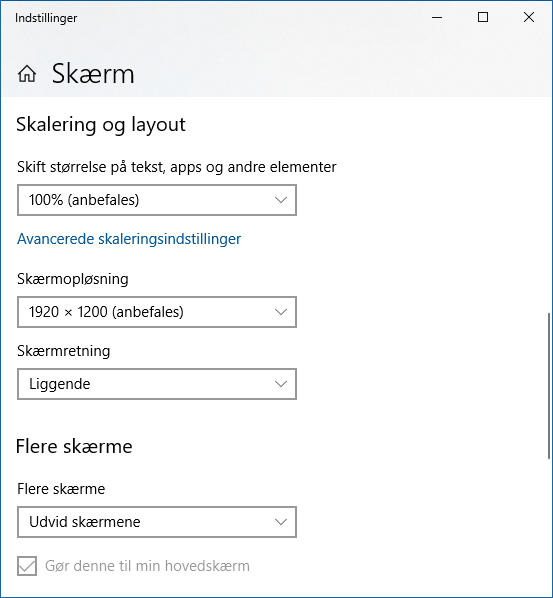
Task: Open the Udvid skærmene dropdown
Action: point(157,522)
